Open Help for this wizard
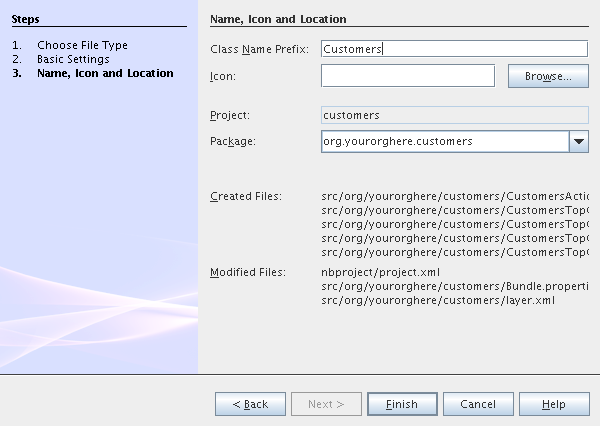The width and height of the screenshot is (600, 426). point(553,404)
